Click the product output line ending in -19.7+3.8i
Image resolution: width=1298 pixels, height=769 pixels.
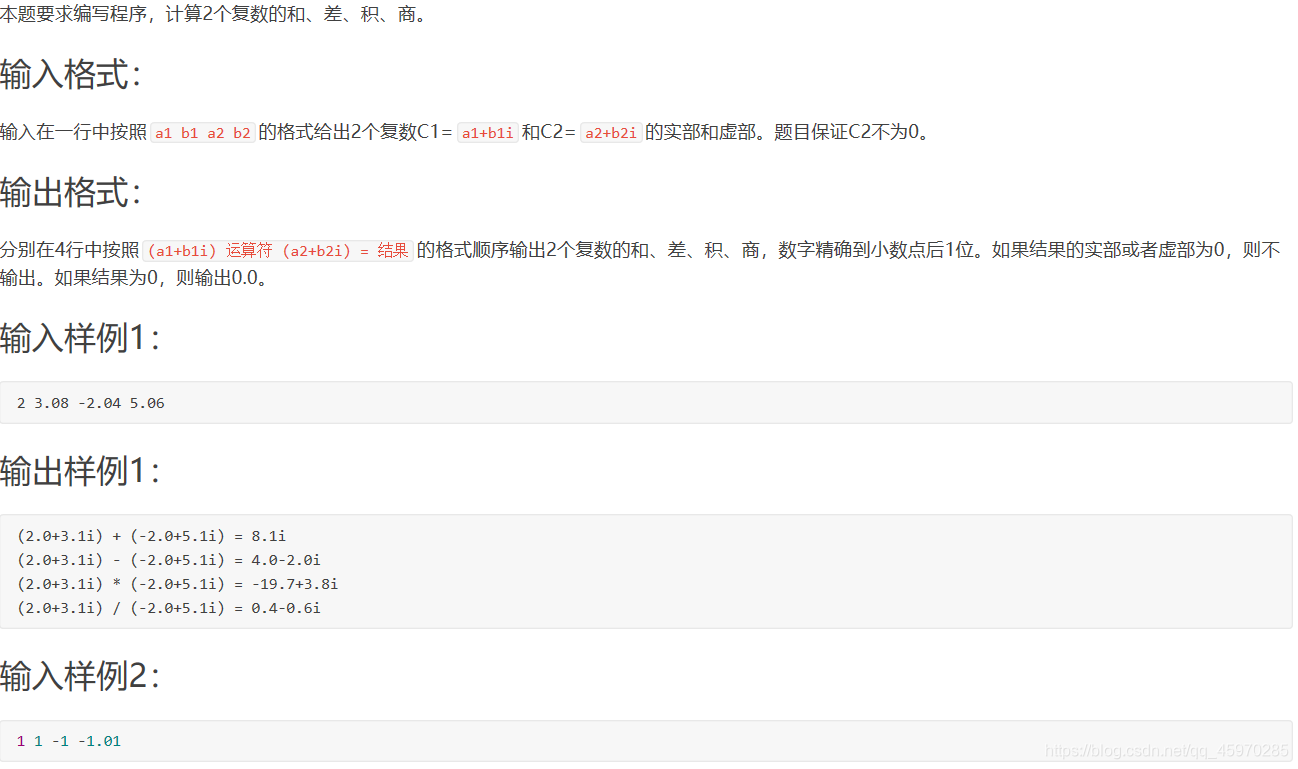coord(178,584)
